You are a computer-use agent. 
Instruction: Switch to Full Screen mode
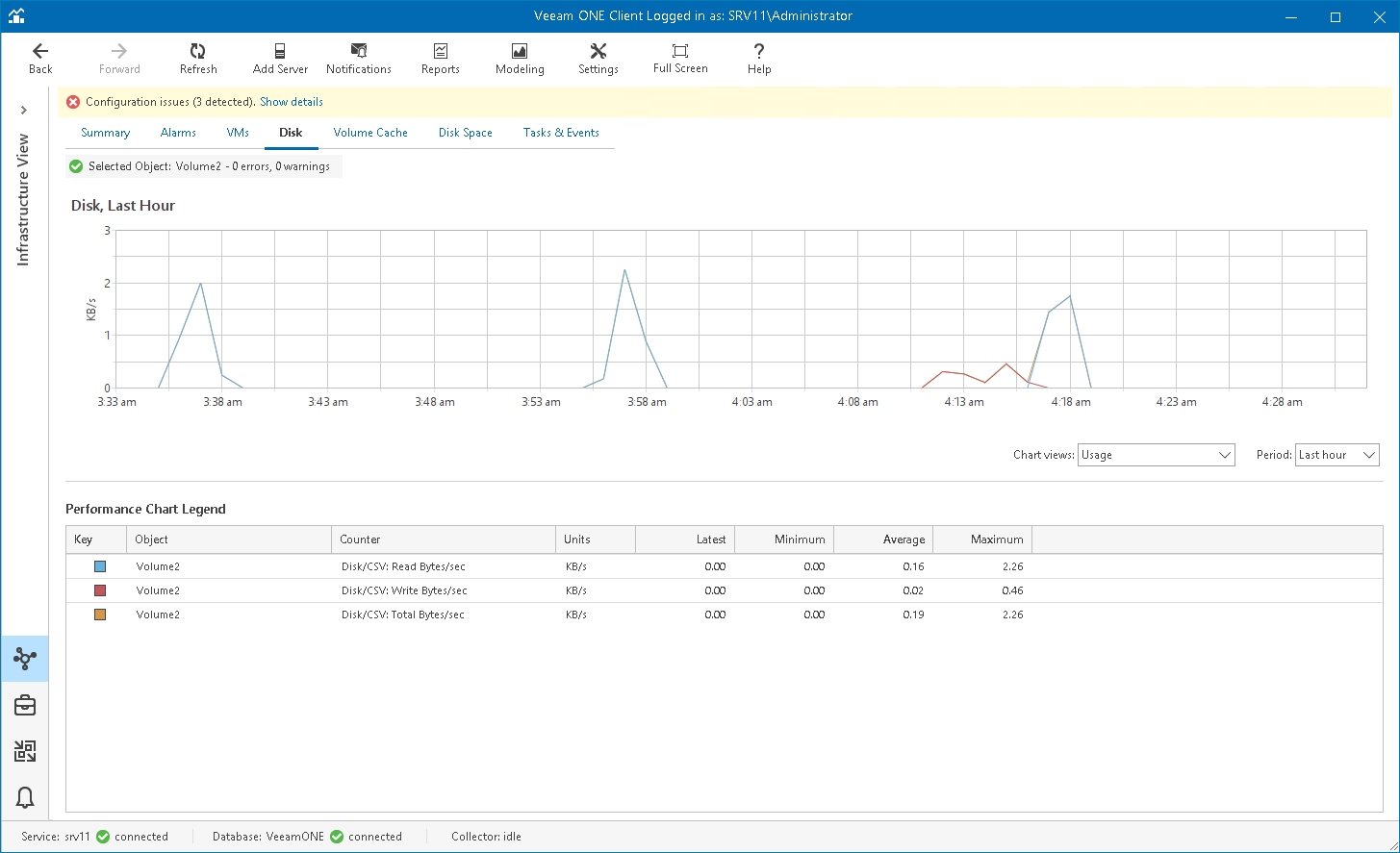click(x=680, y=59)
